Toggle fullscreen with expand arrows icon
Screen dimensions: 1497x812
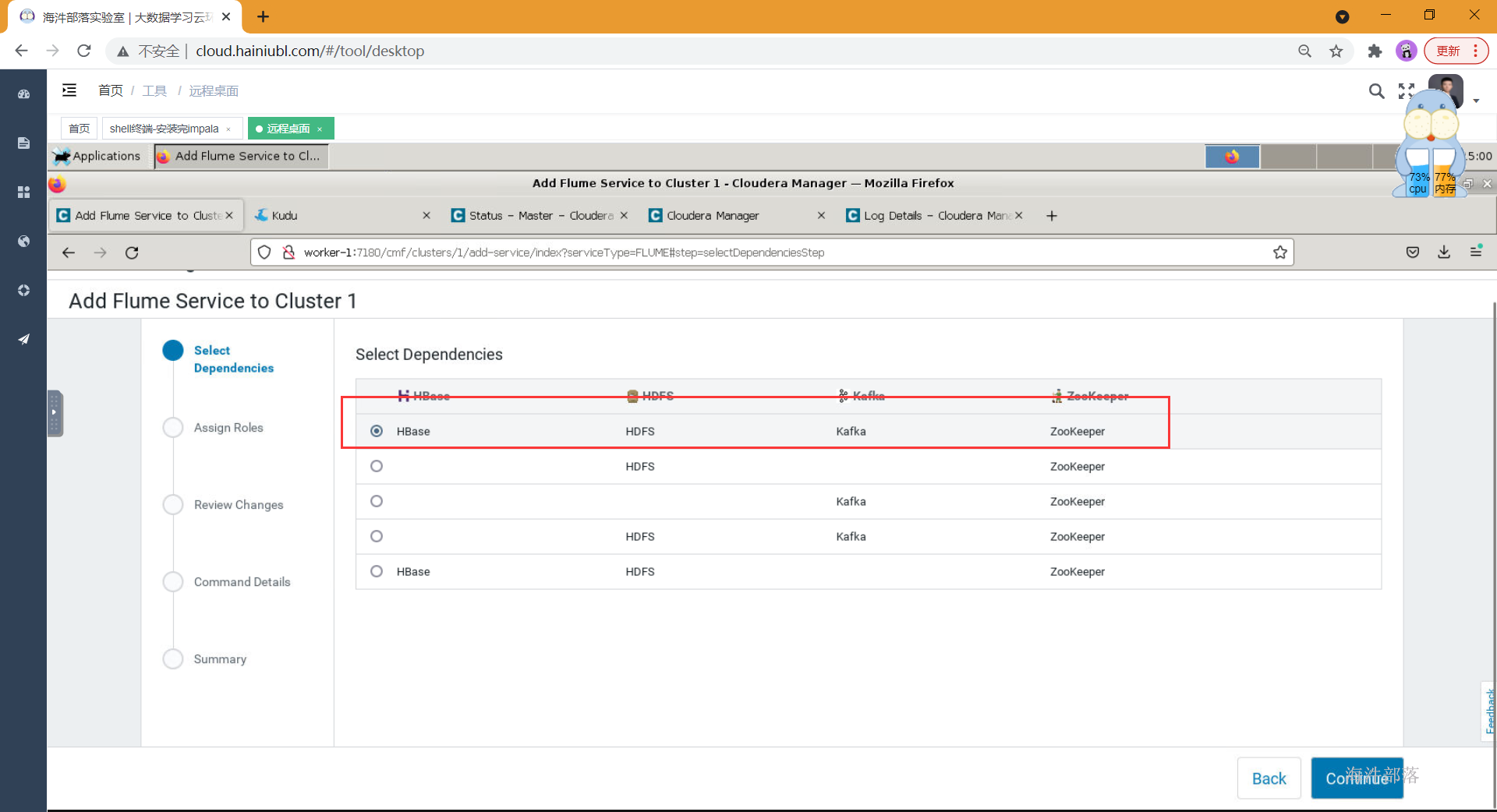click(1405, 91)
